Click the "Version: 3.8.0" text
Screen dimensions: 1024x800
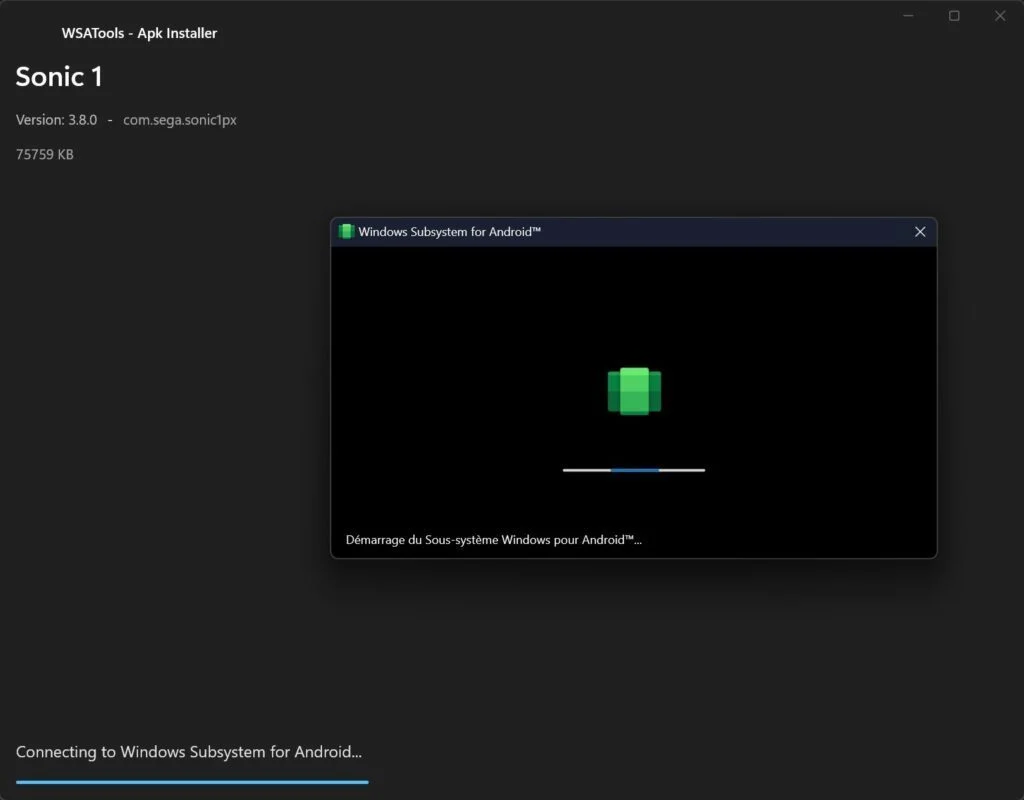click(56, 120)
